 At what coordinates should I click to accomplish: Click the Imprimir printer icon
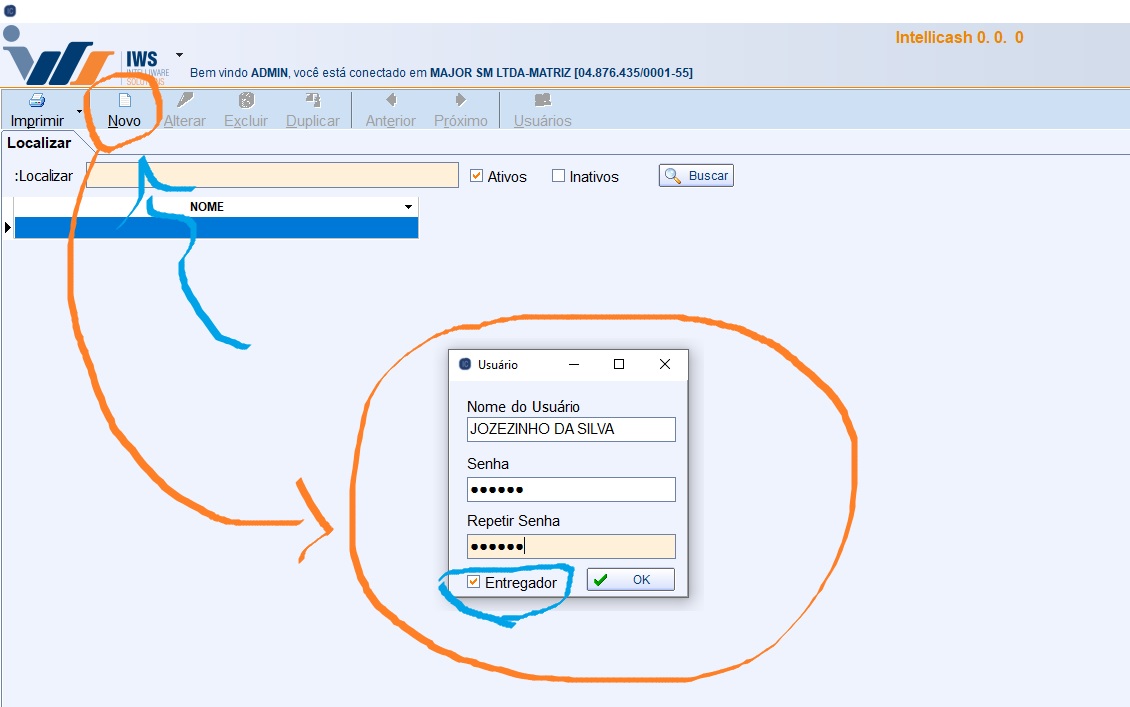pyautogui.click(x=37, y=101)
